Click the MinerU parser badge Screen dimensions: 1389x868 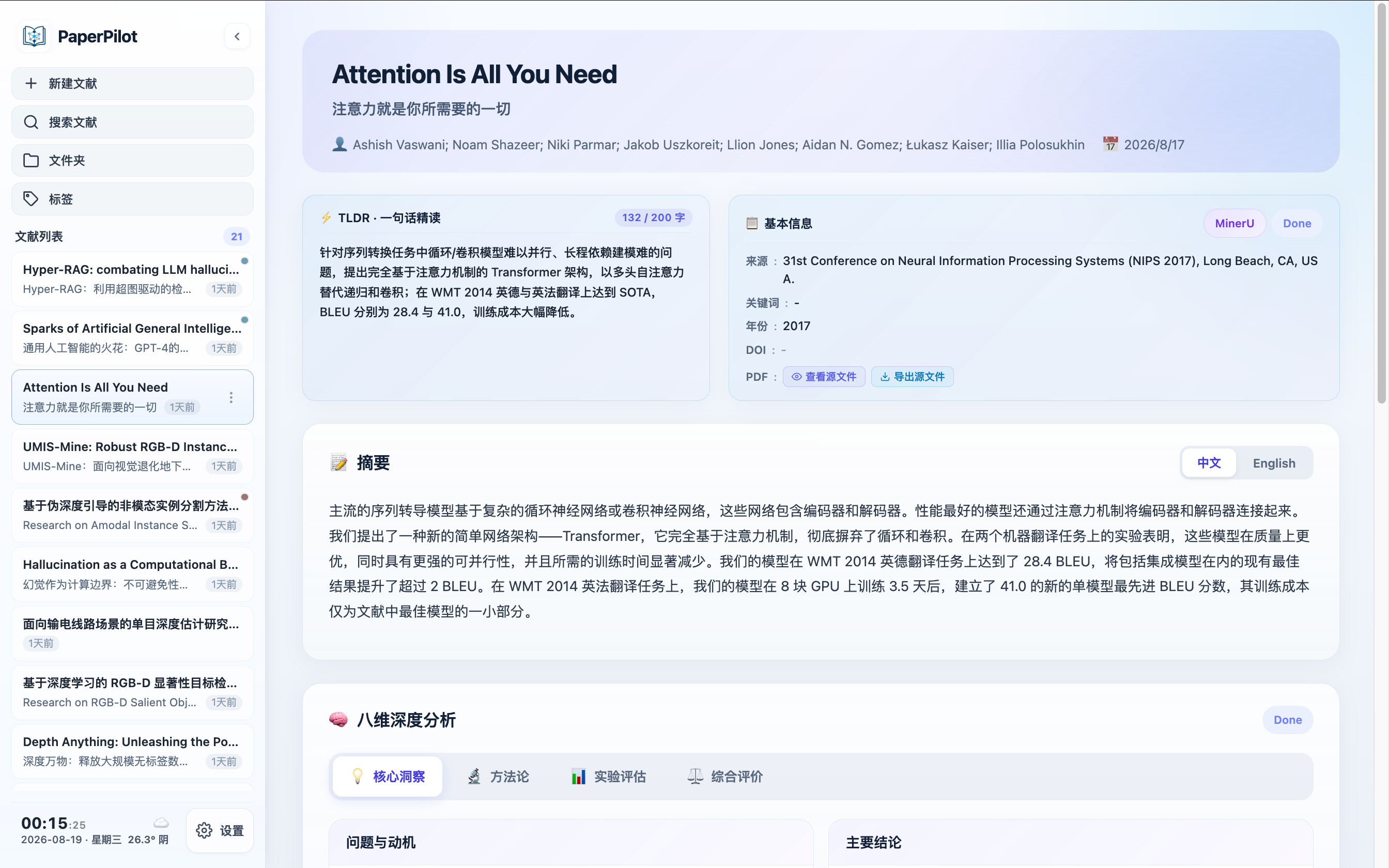(x=1234, y=223)
